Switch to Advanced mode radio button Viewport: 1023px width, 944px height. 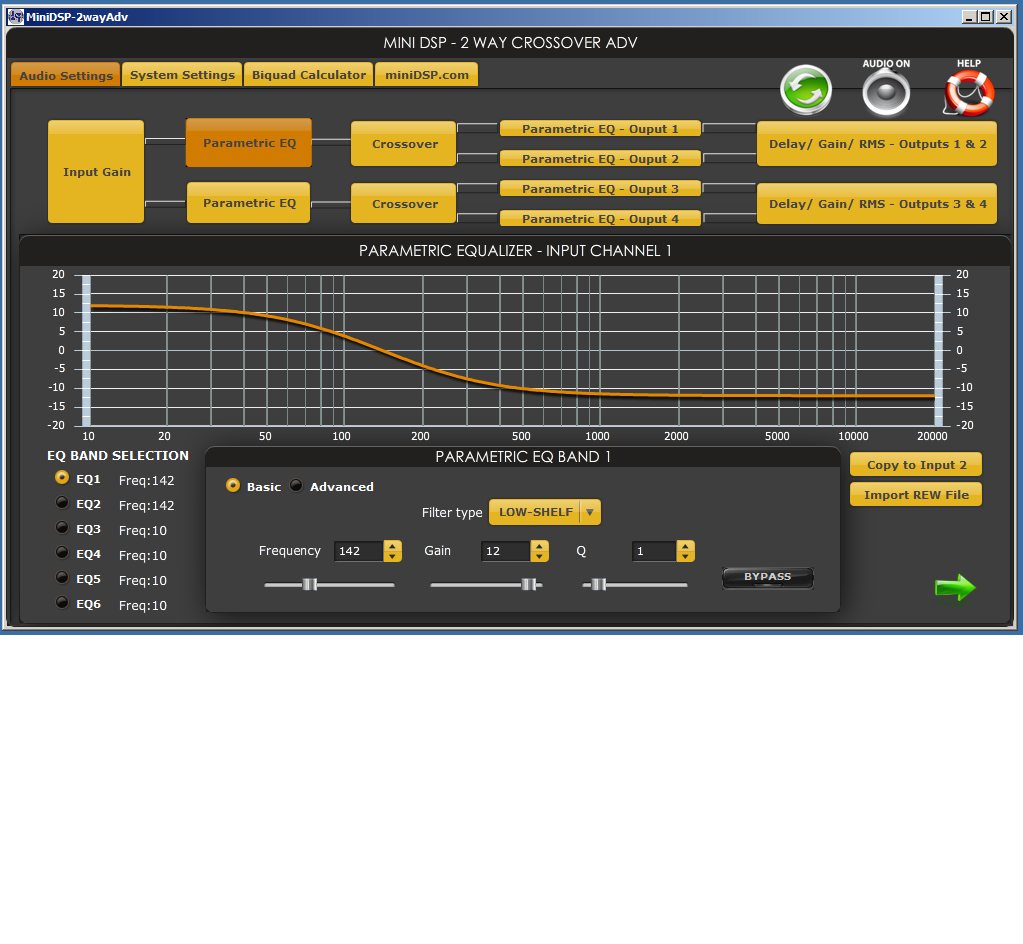pyautogui.click(x=296, y=485)
